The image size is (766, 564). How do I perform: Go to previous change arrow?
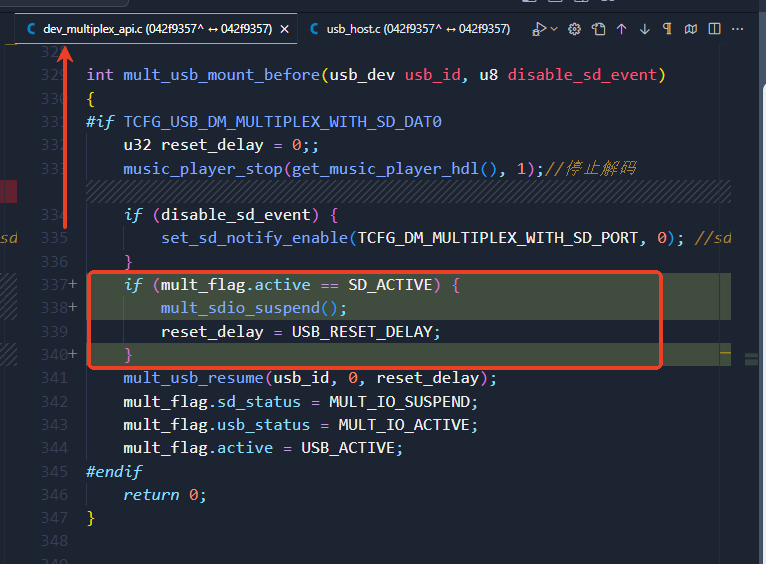click(621, 29)
